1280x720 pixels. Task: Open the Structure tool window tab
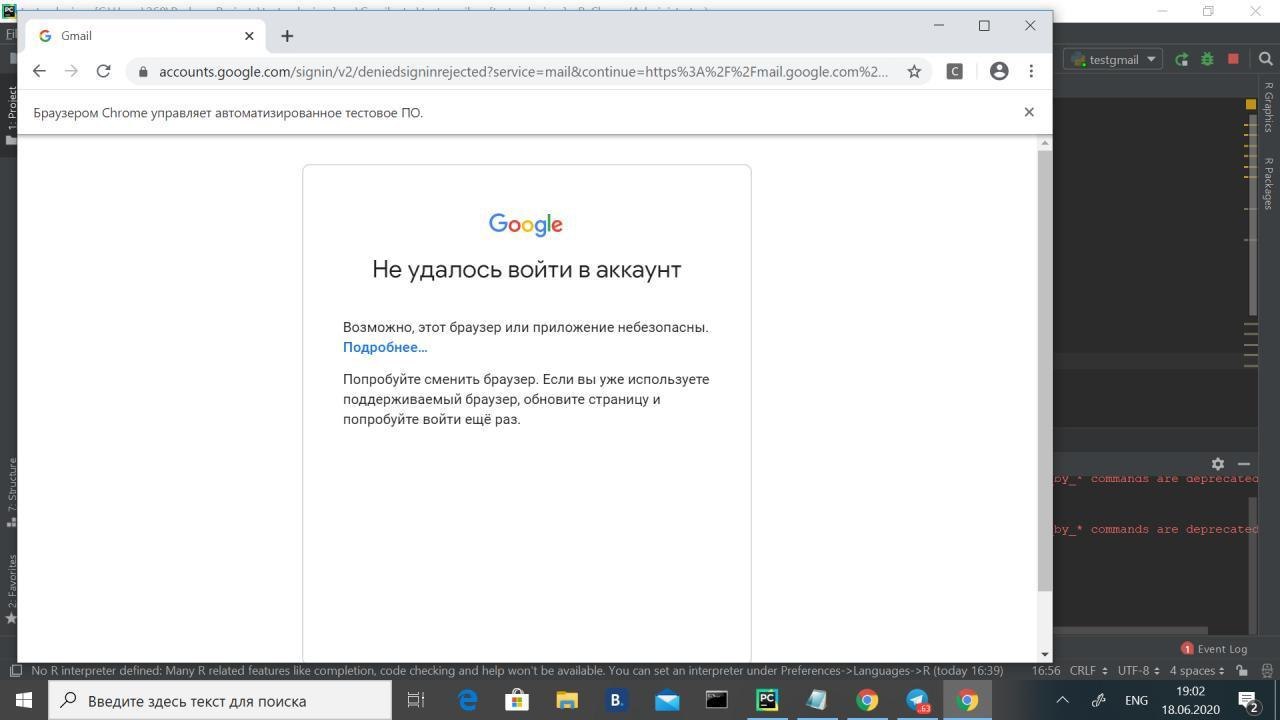coord(11,492)
